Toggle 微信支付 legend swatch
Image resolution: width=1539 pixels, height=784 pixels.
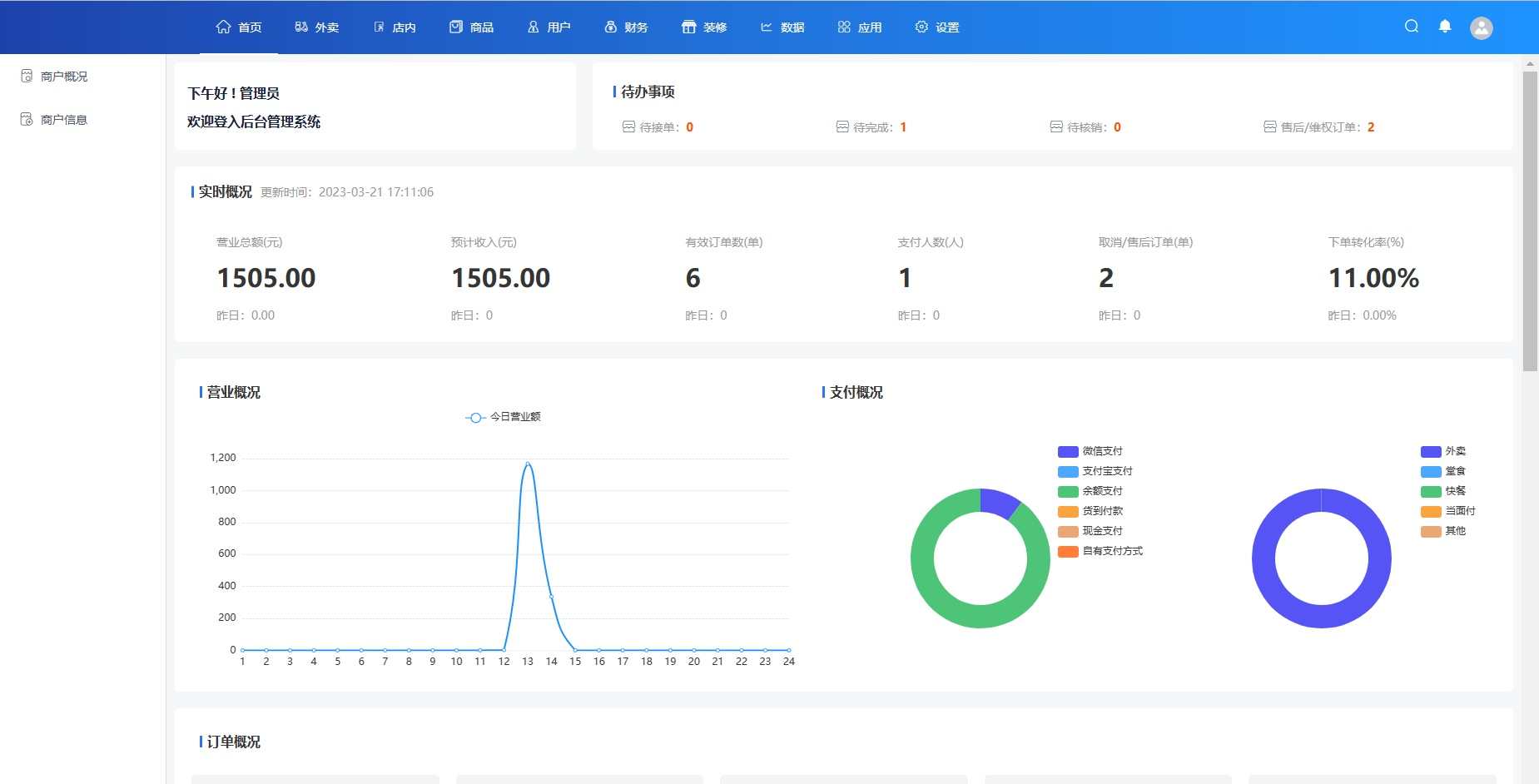(x=1068, y=452)
